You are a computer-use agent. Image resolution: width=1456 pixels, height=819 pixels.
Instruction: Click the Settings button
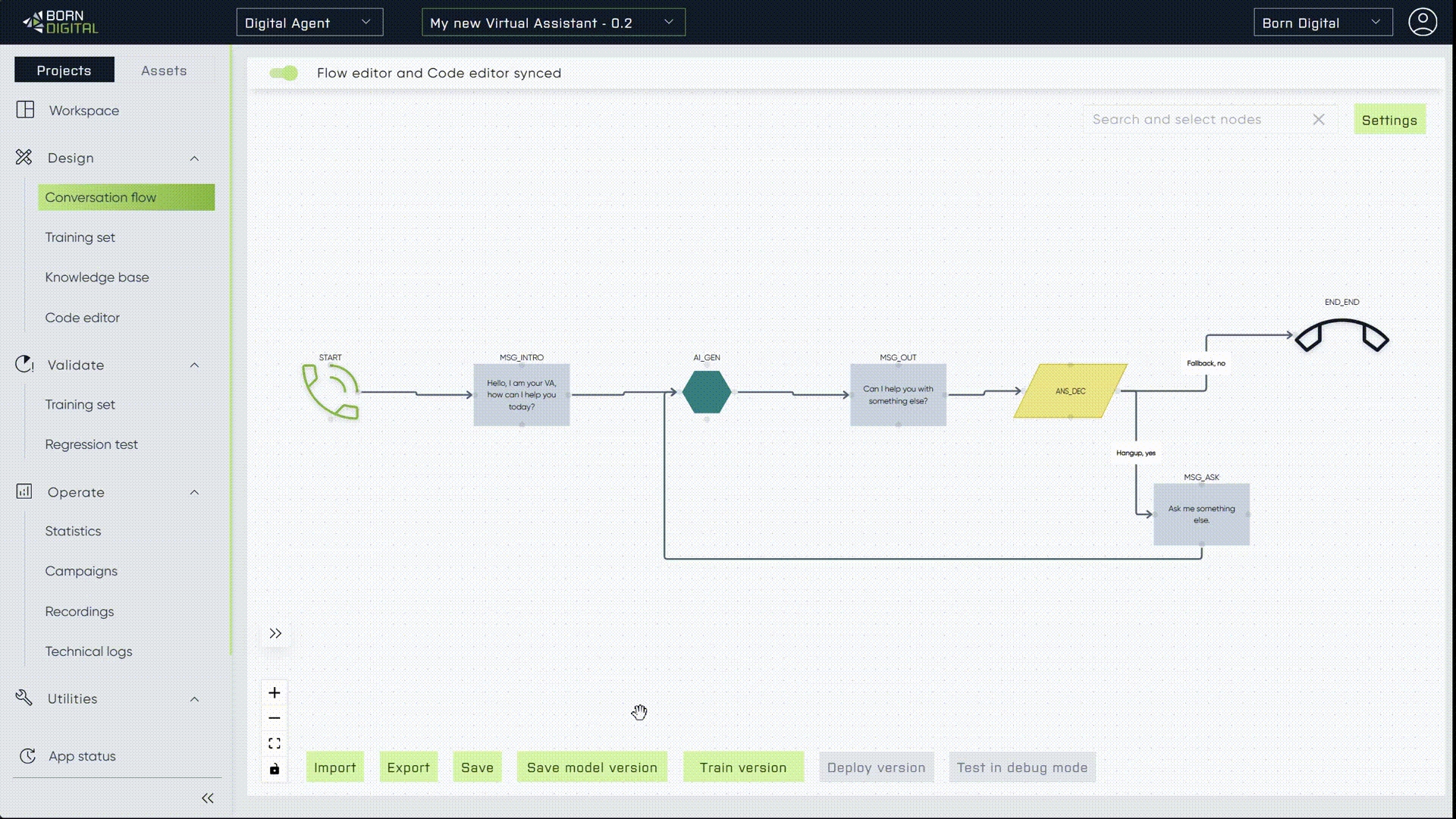tap(1389, 120)
